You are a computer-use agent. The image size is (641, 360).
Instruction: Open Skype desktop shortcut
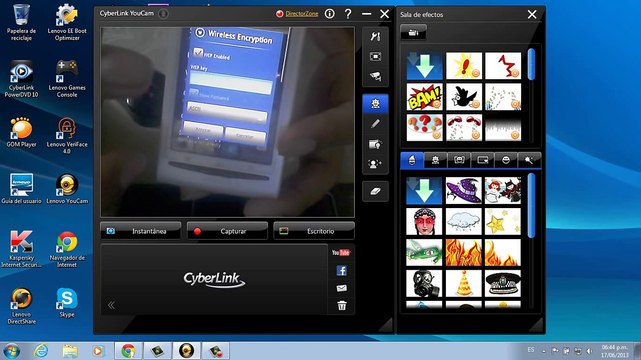pyautogui.click(x=67, y=302)
